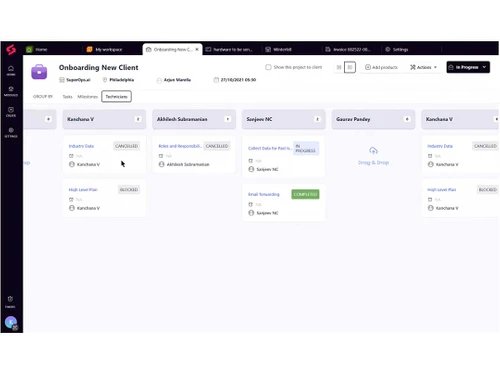Viewport: 500px width, 375px height.
Task: Click the calendar icon on Roles and Responsibil... card
Action: (x=161, y=156)
